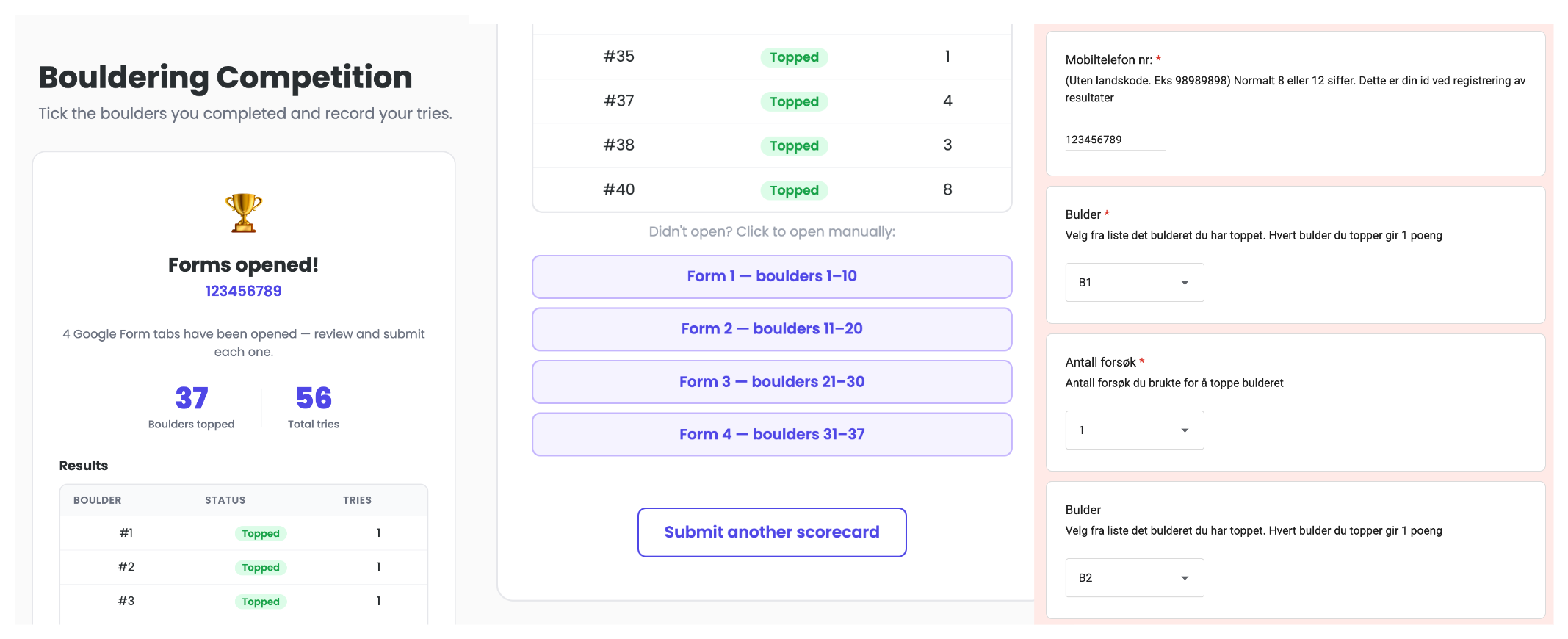Viewport: 1568px width, 639px height.
Task: Click the TRIES column header in Results
Action: click(357, 500)
